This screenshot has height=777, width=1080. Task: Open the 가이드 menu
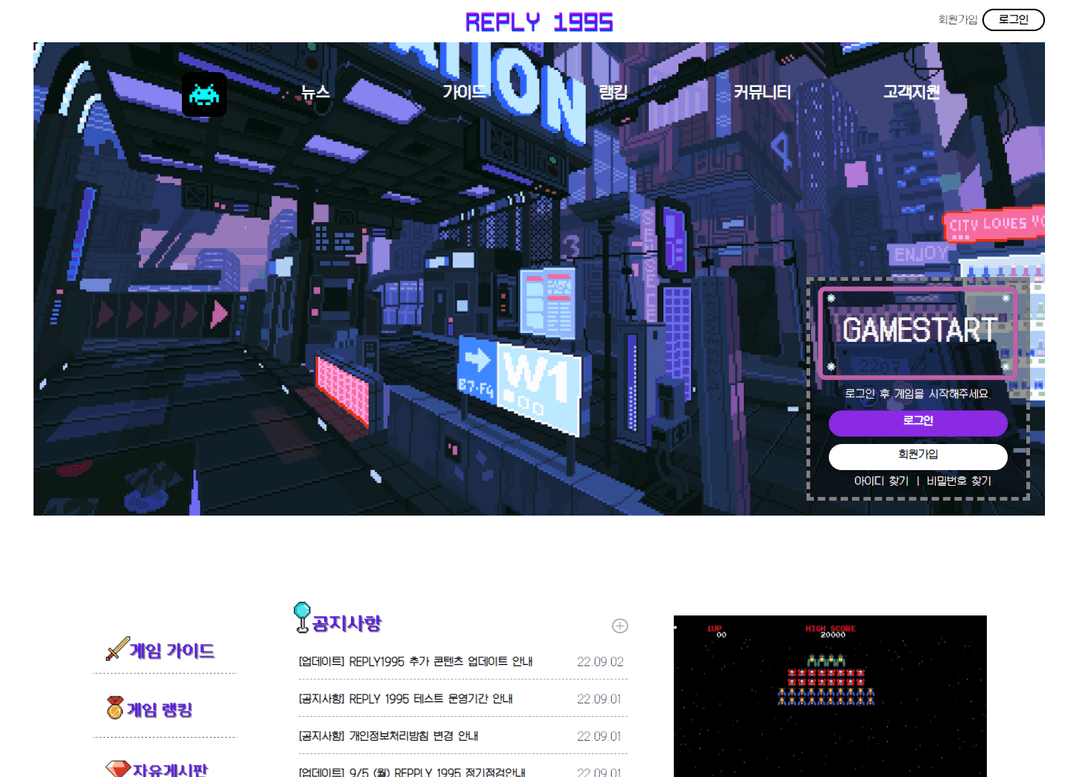(x=464, y=92)
